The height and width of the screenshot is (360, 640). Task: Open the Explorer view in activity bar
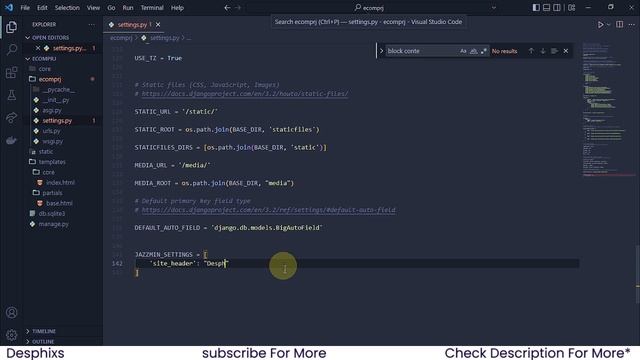(11, 27)
